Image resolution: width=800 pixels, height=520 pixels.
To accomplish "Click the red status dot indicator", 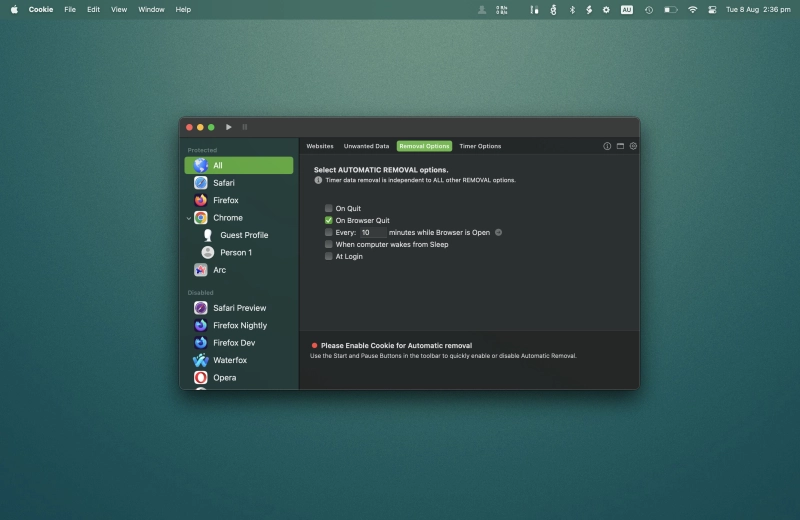I will 314,345.
